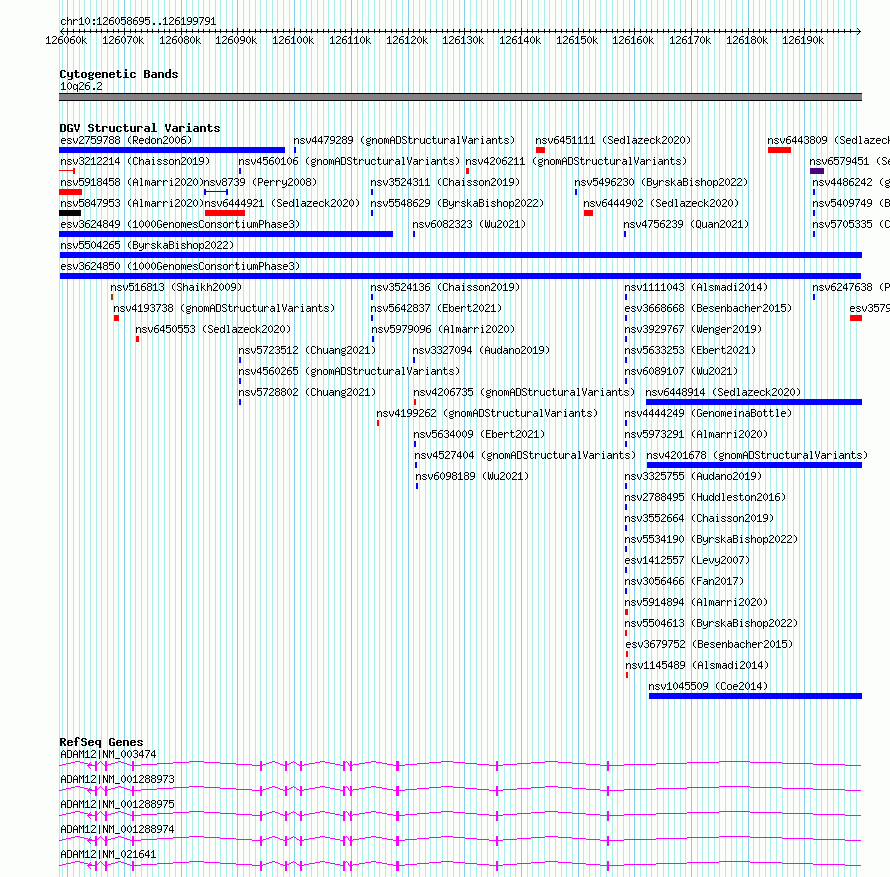Click nsv3325755 (Audano2019) label

[x=693, y=476]
